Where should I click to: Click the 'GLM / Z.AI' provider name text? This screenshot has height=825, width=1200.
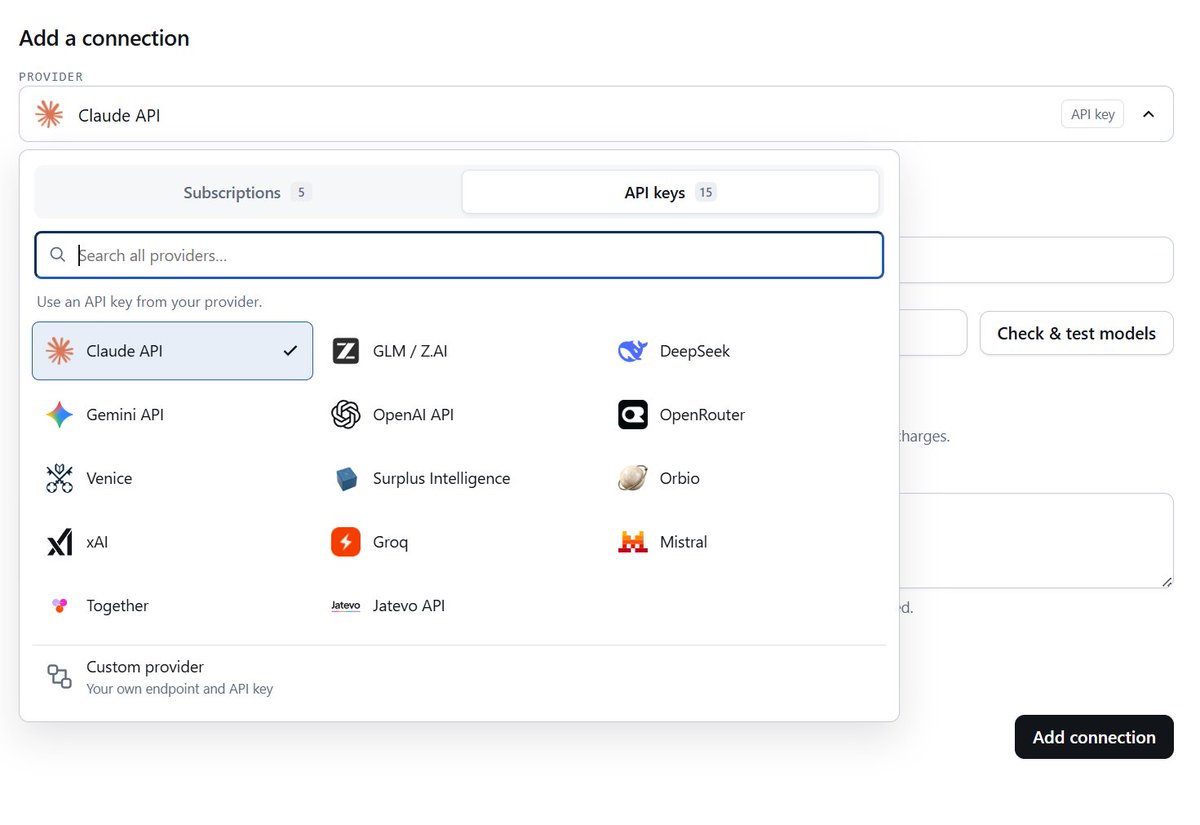pyautogui.click(x=410, y=351)
